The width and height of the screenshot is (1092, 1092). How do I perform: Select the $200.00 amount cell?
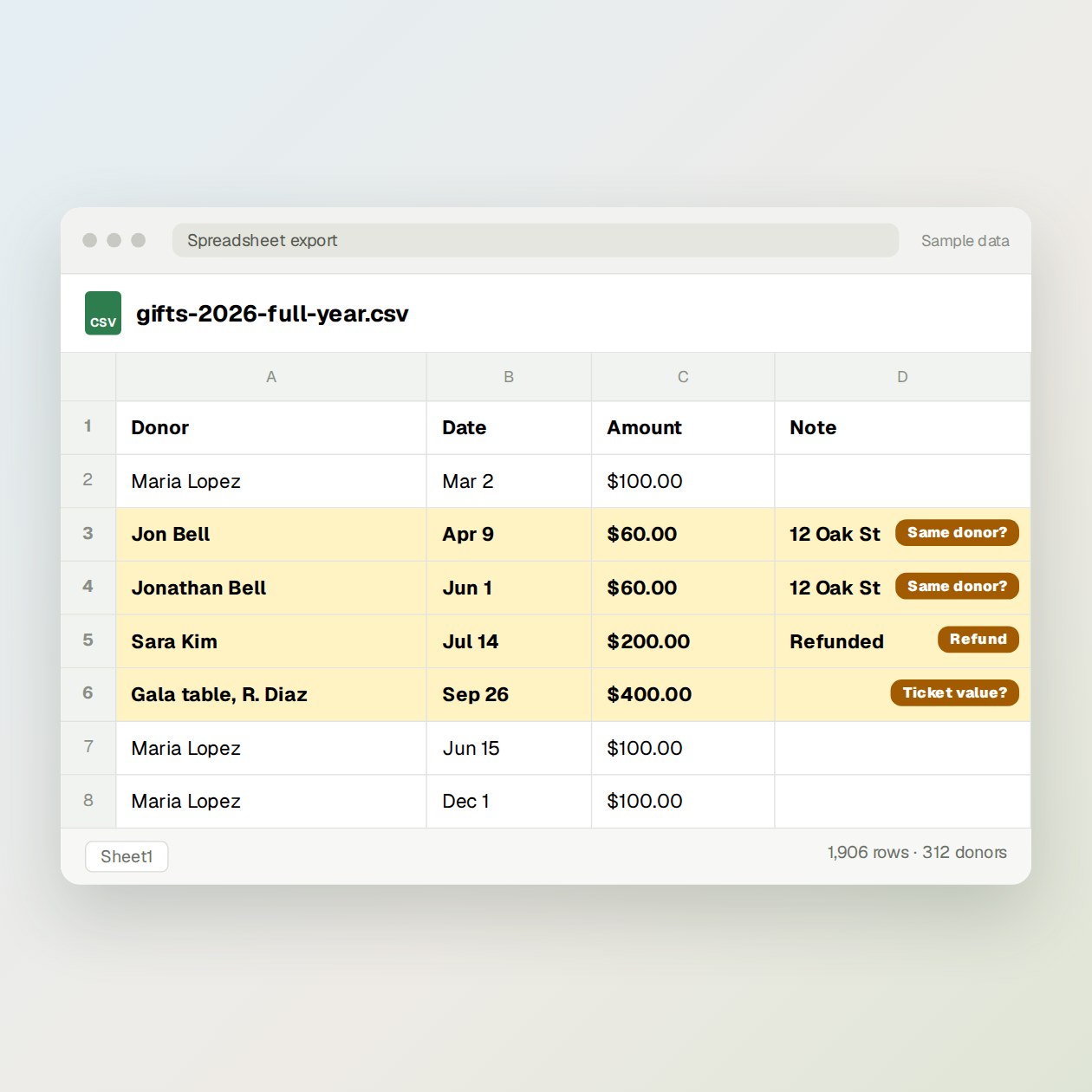tap(683, 641)
